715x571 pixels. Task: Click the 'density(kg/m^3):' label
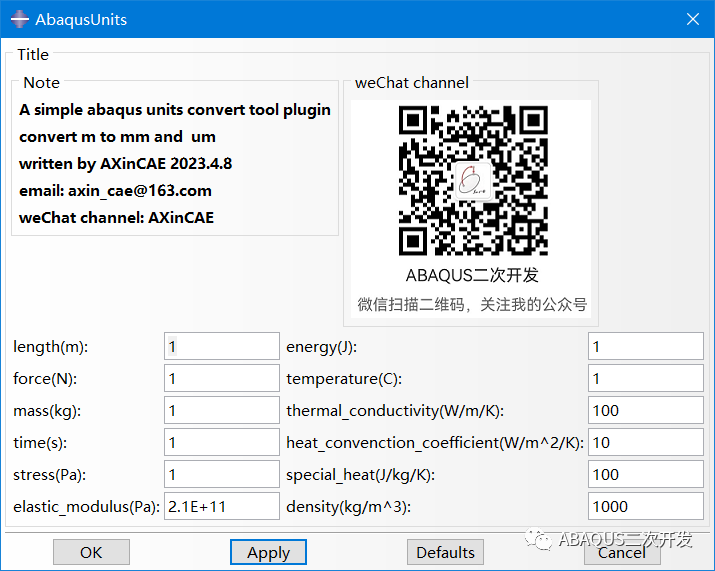tap(348, 507)
